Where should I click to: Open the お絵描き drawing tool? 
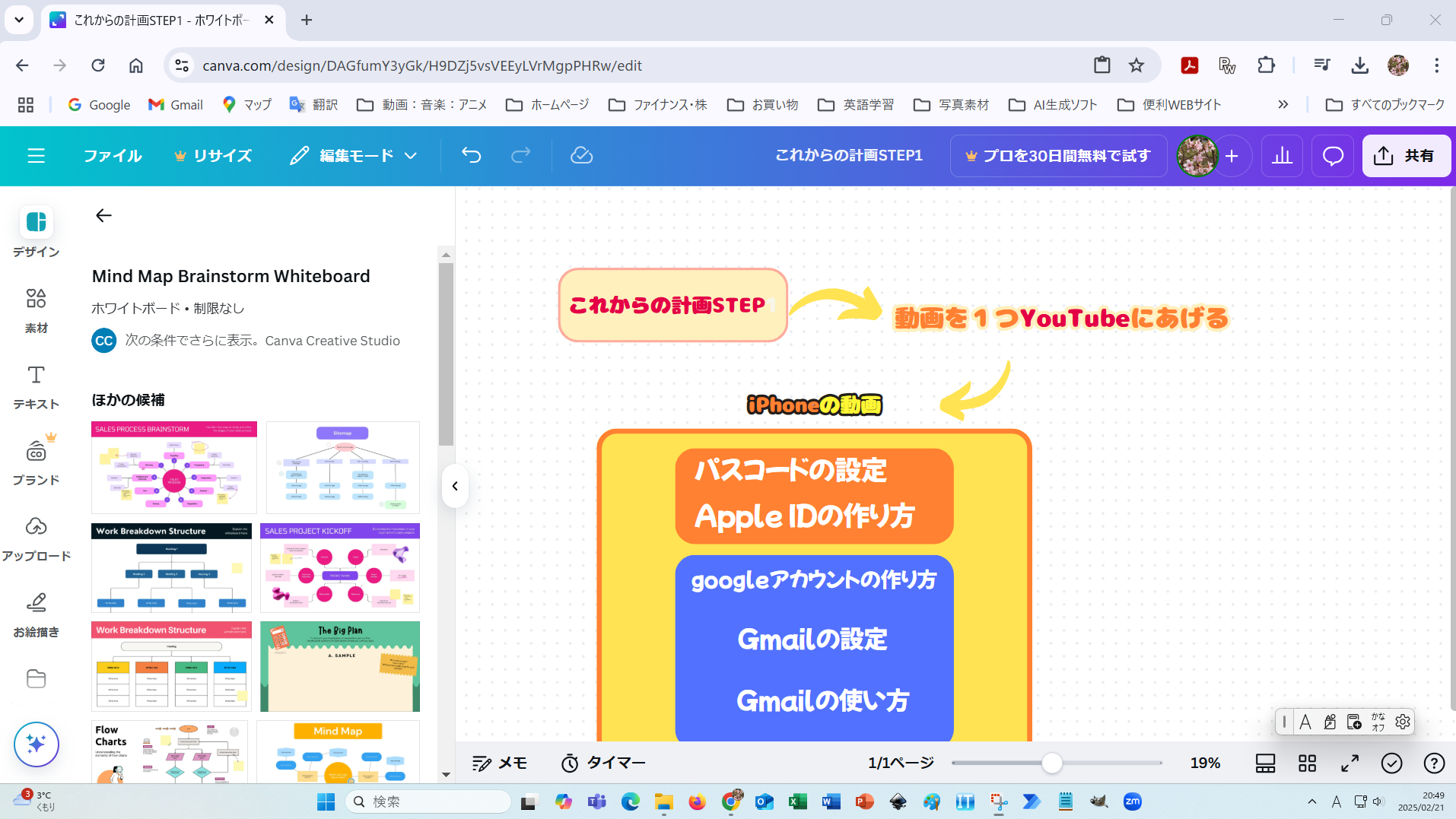pos(36,614)
